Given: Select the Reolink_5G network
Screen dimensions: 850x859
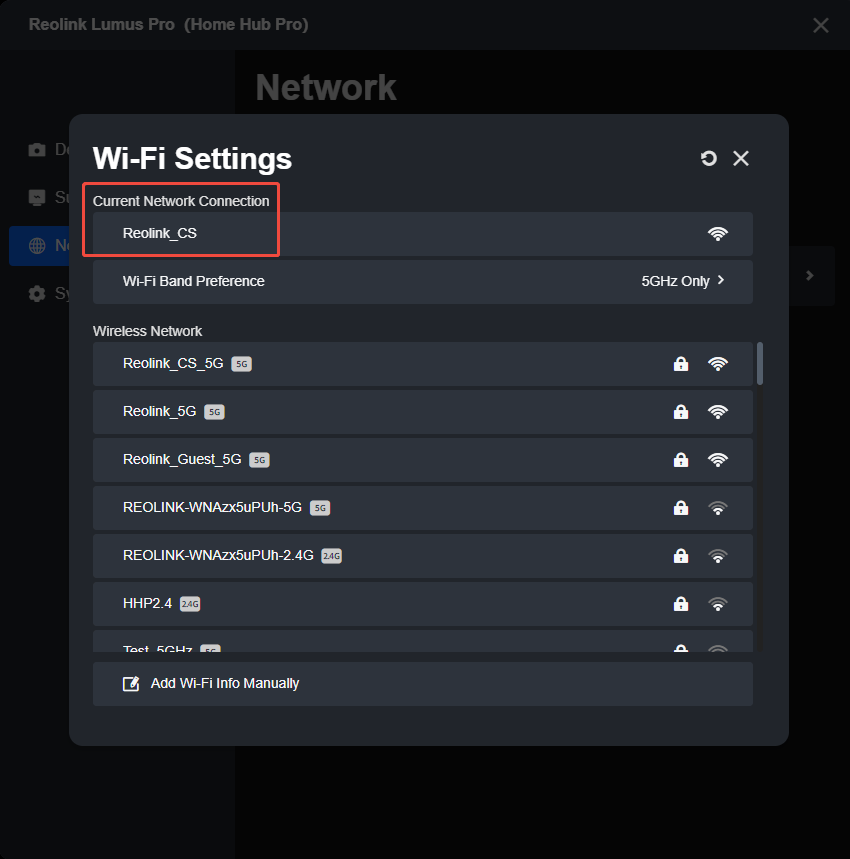Looking at the screenshot, I should (x=423, y=412).
